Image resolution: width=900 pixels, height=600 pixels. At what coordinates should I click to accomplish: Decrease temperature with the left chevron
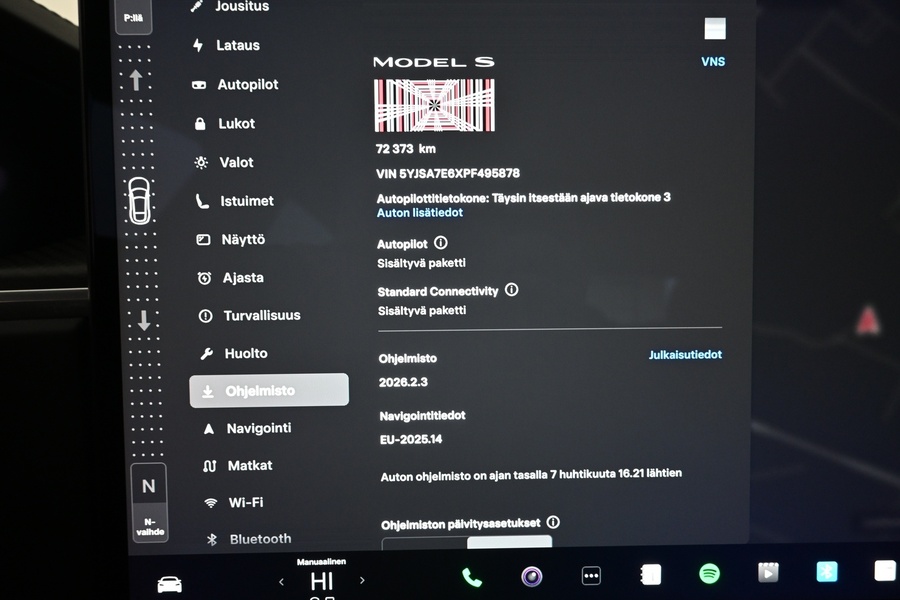pos(281,581)
